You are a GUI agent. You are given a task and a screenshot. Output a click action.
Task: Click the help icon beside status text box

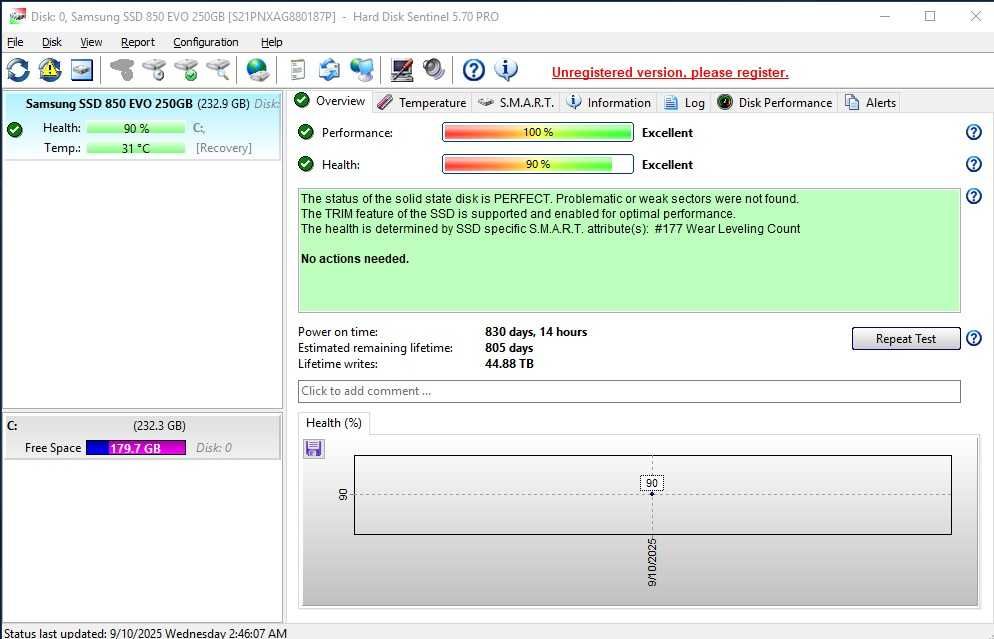pos(974,197)
